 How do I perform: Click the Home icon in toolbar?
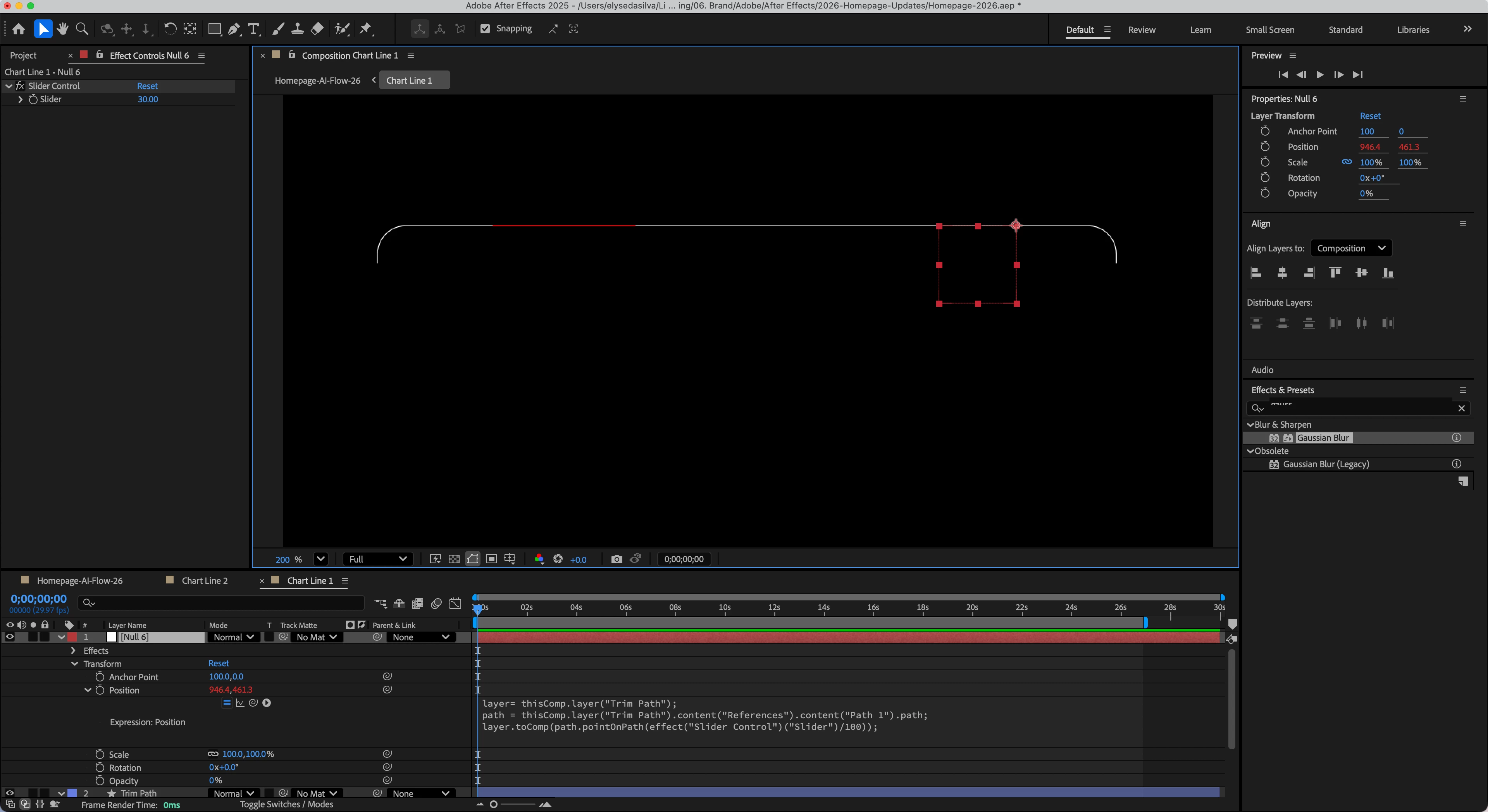(19, 29)
